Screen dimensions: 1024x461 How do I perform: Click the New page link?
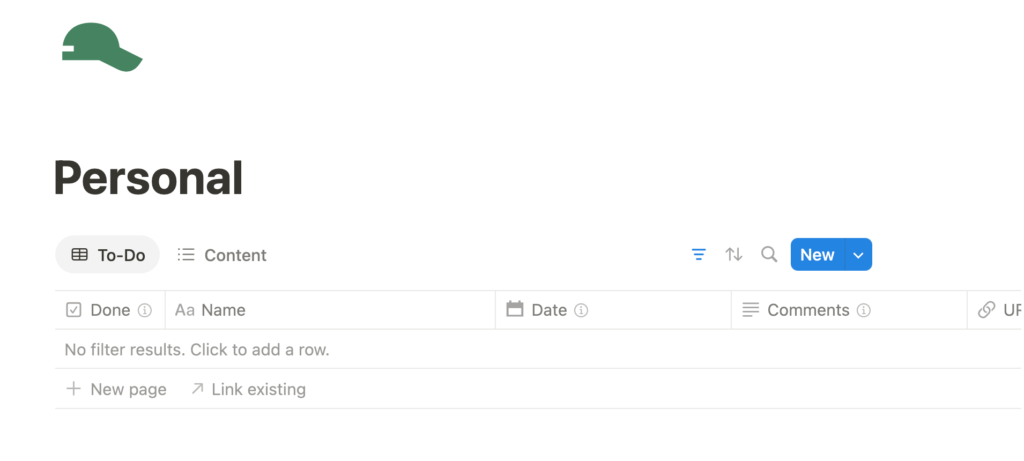(x=116, y=389)
